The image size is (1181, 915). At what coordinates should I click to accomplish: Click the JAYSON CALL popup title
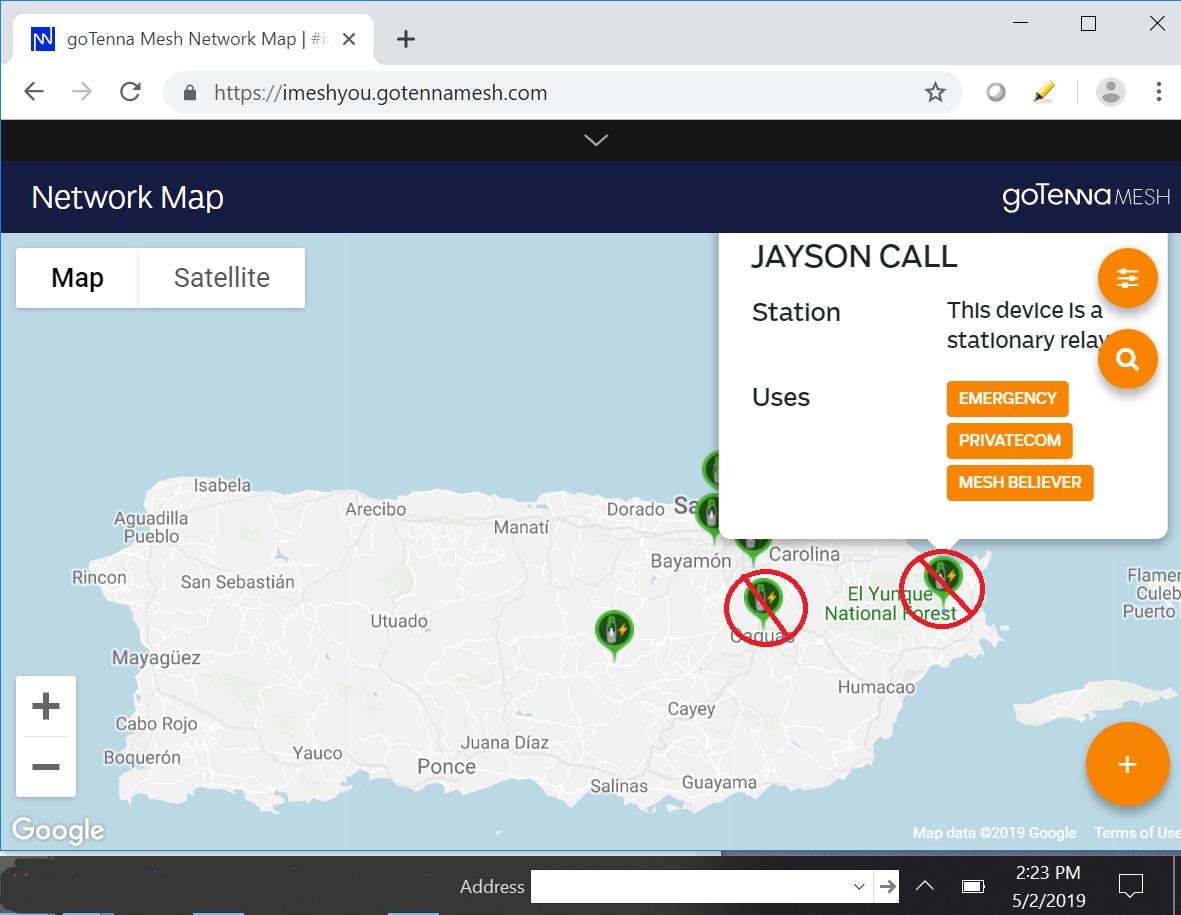click(854, 257)
